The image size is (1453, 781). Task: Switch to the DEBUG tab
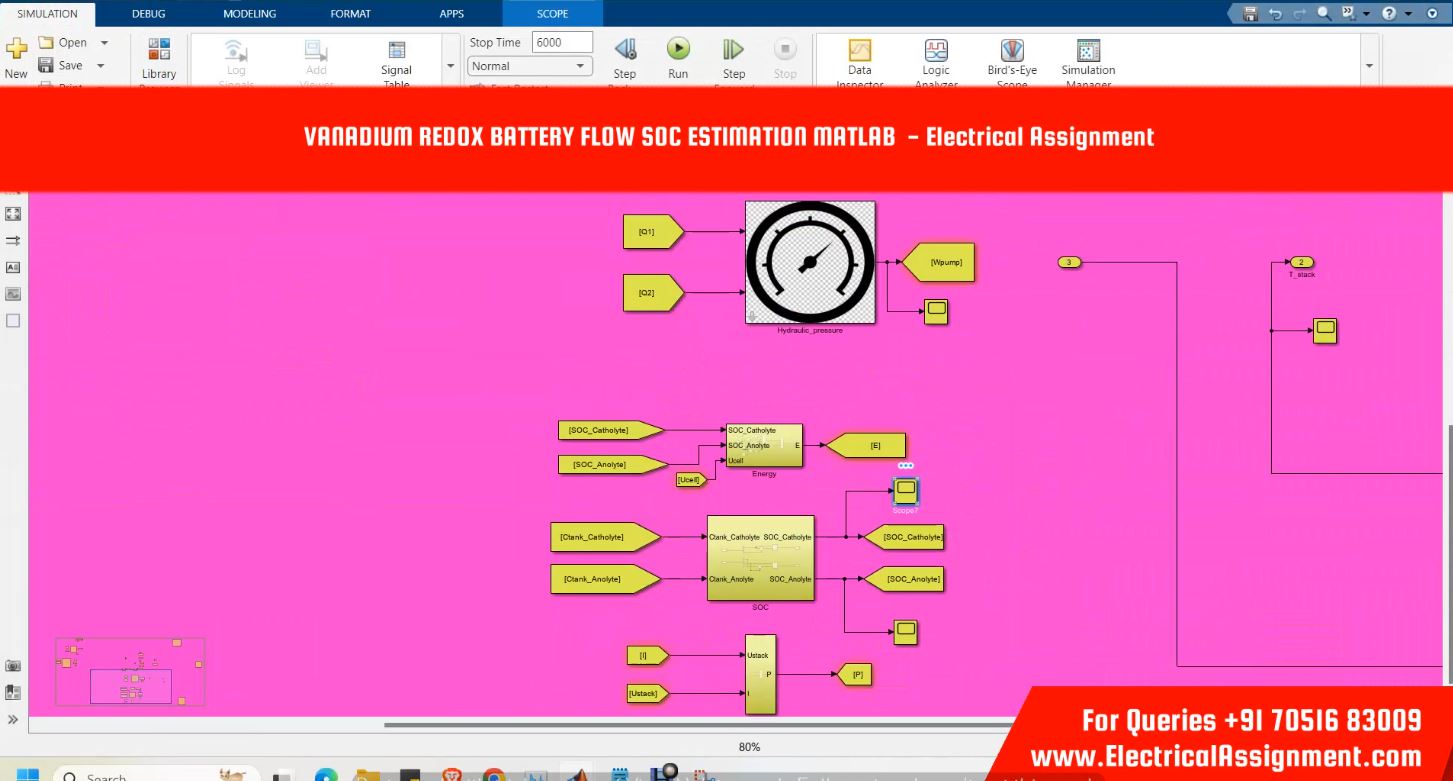149,14
